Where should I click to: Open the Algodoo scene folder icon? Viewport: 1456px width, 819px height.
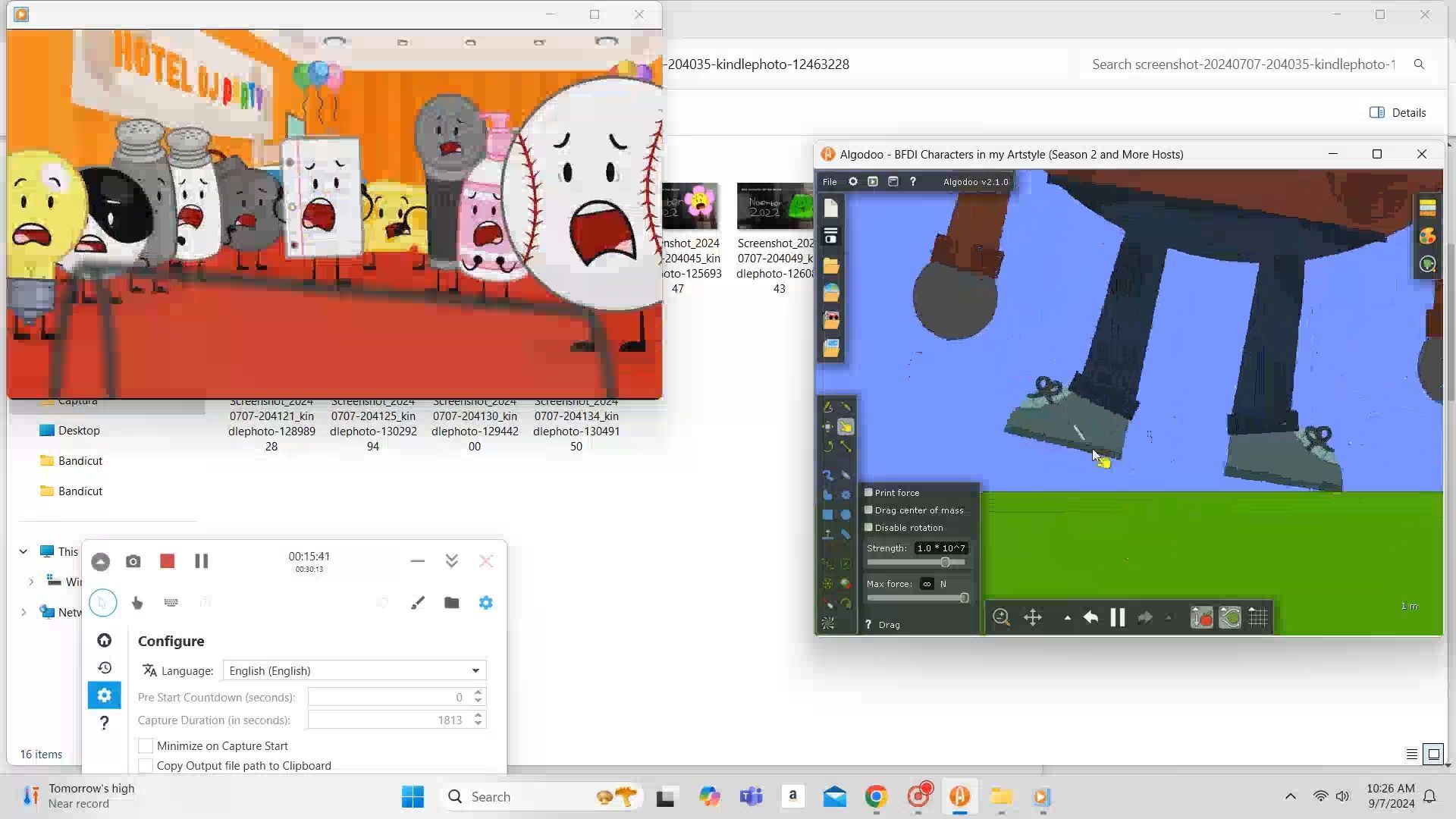[831, 265]
